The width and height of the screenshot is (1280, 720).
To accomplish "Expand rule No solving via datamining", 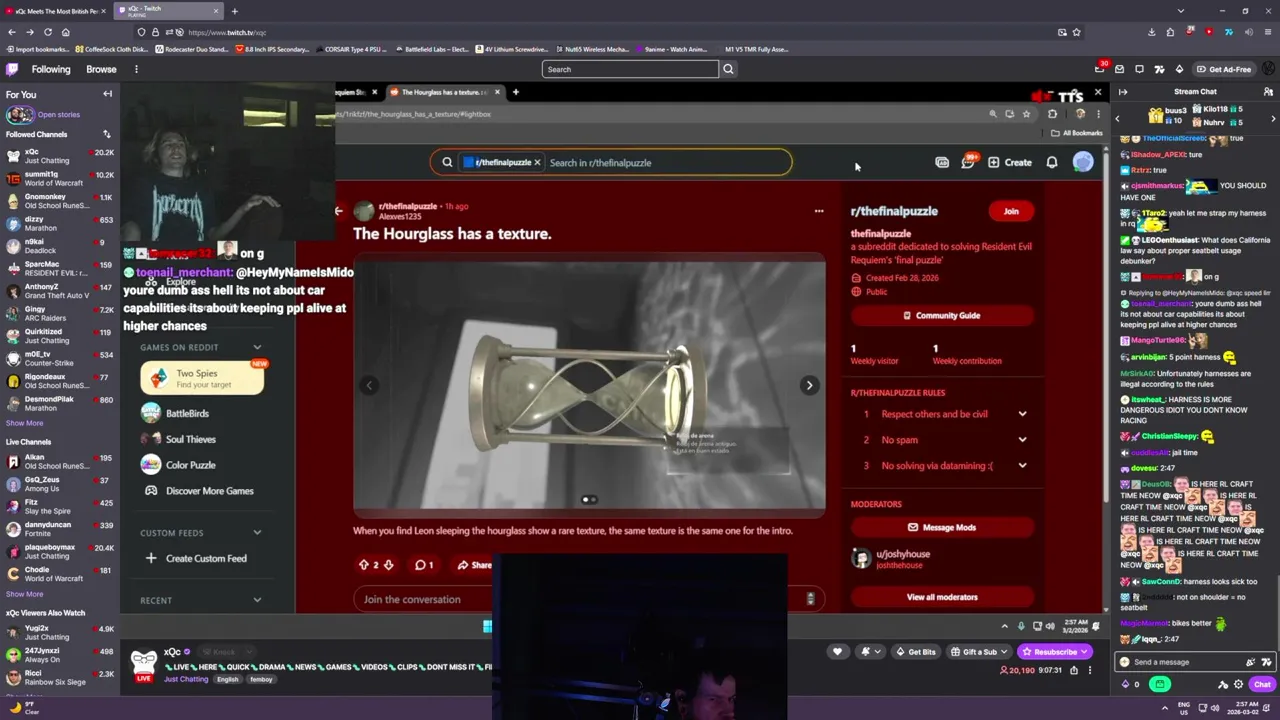I will coord(1022,465).
